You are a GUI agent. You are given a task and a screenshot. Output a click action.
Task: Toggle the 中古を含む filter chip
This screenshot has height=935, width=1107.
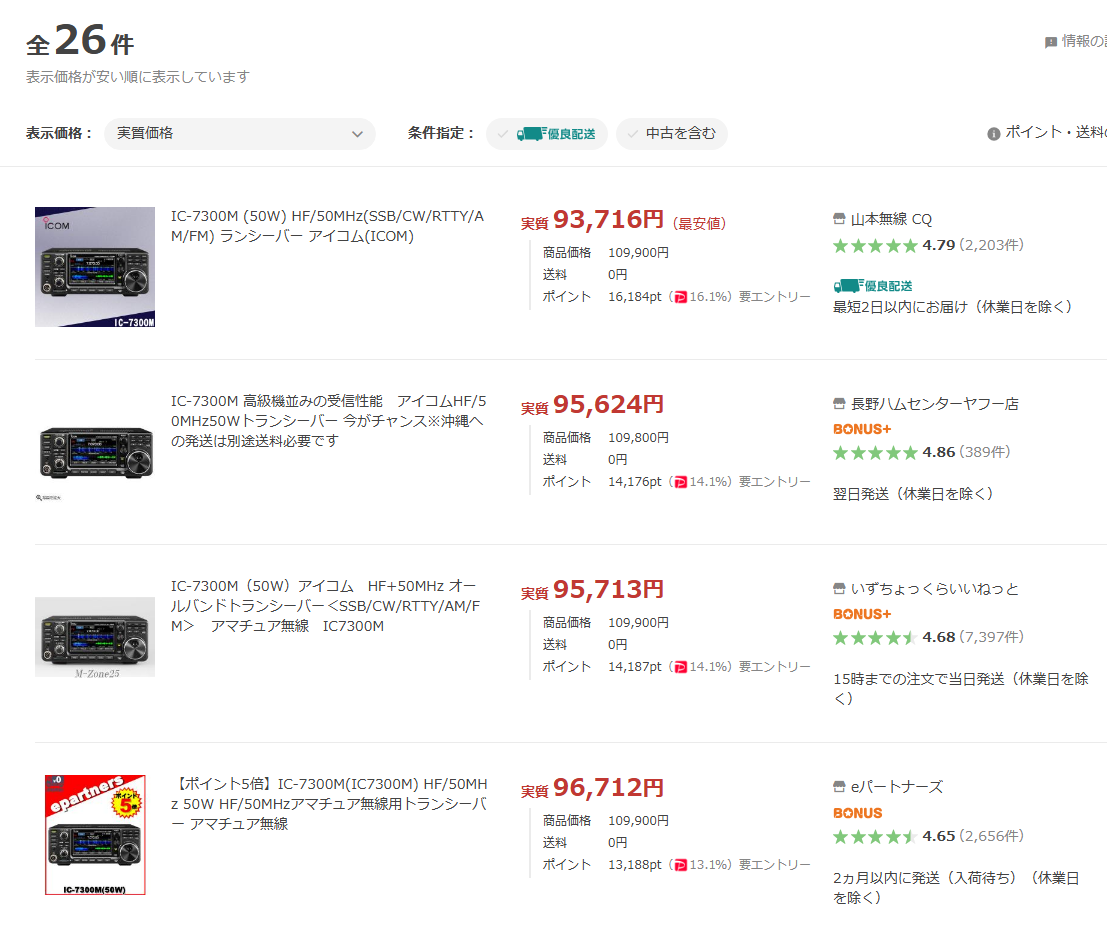671,133
